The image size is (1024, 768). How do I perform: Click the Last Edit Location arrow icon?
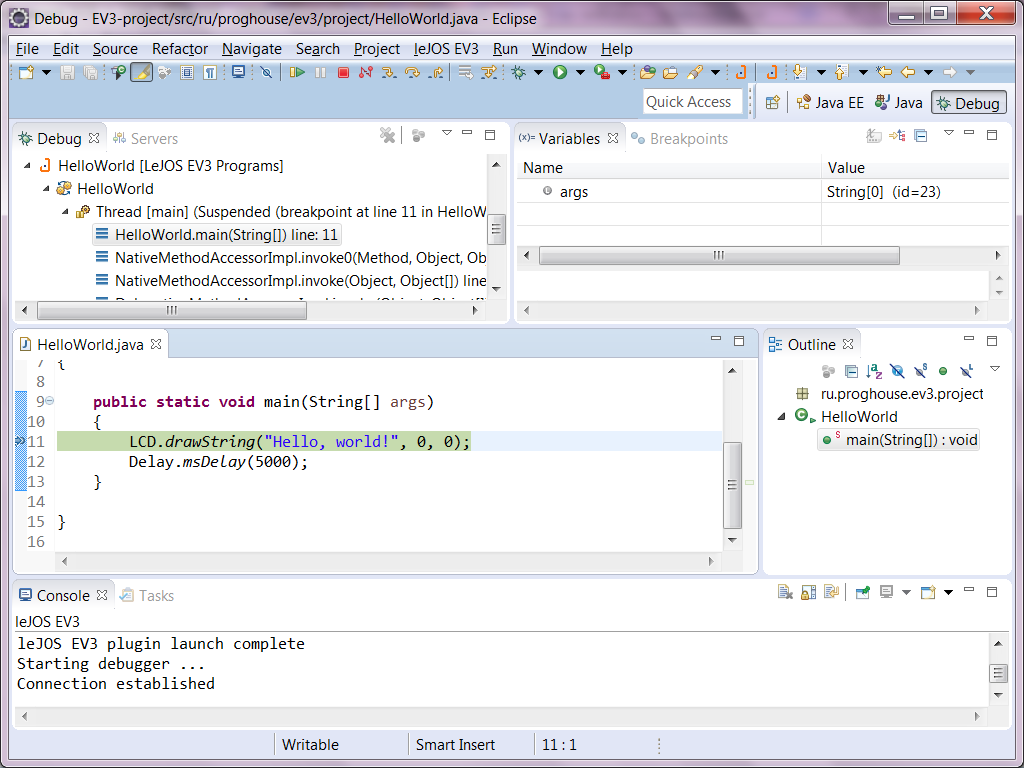(x=884, y=72)
